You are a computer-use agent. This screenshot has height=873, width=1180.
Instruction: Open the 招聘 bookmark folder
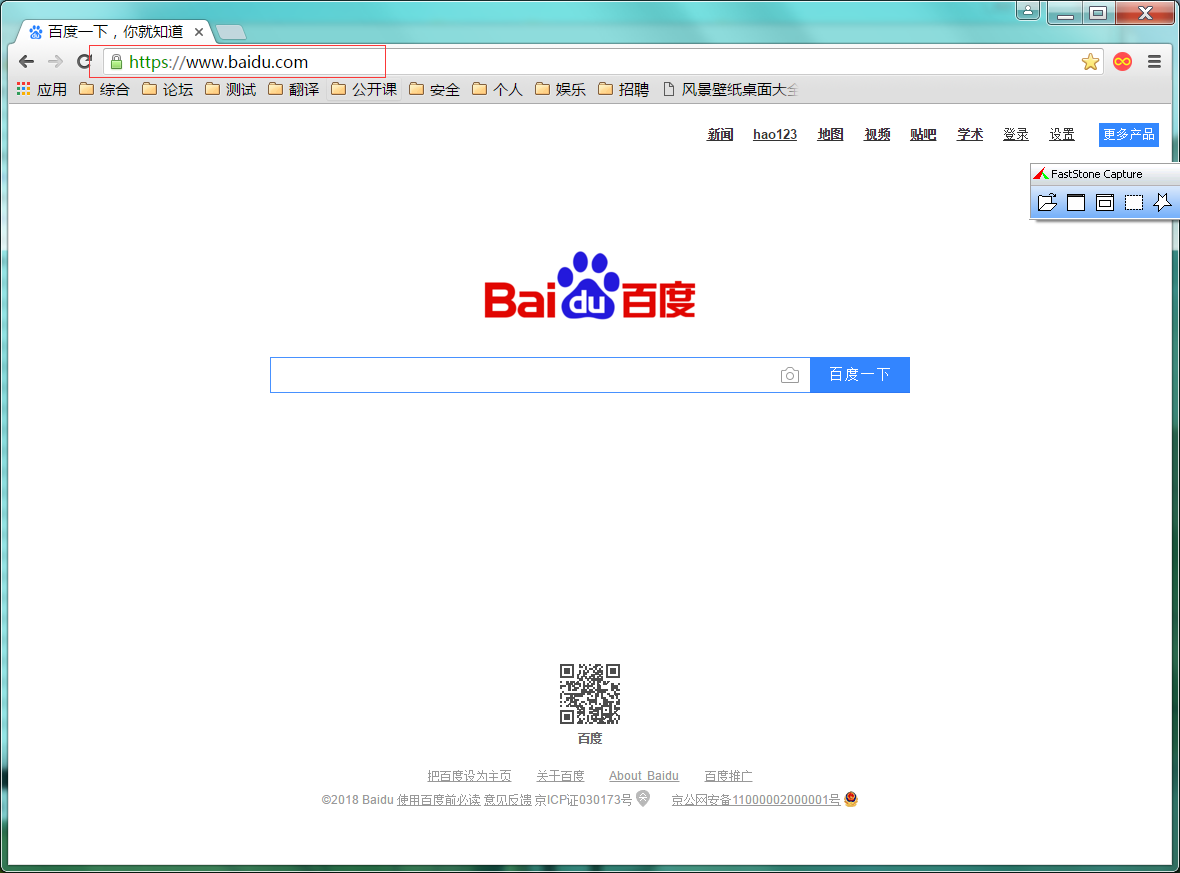[x=624, y=90]
